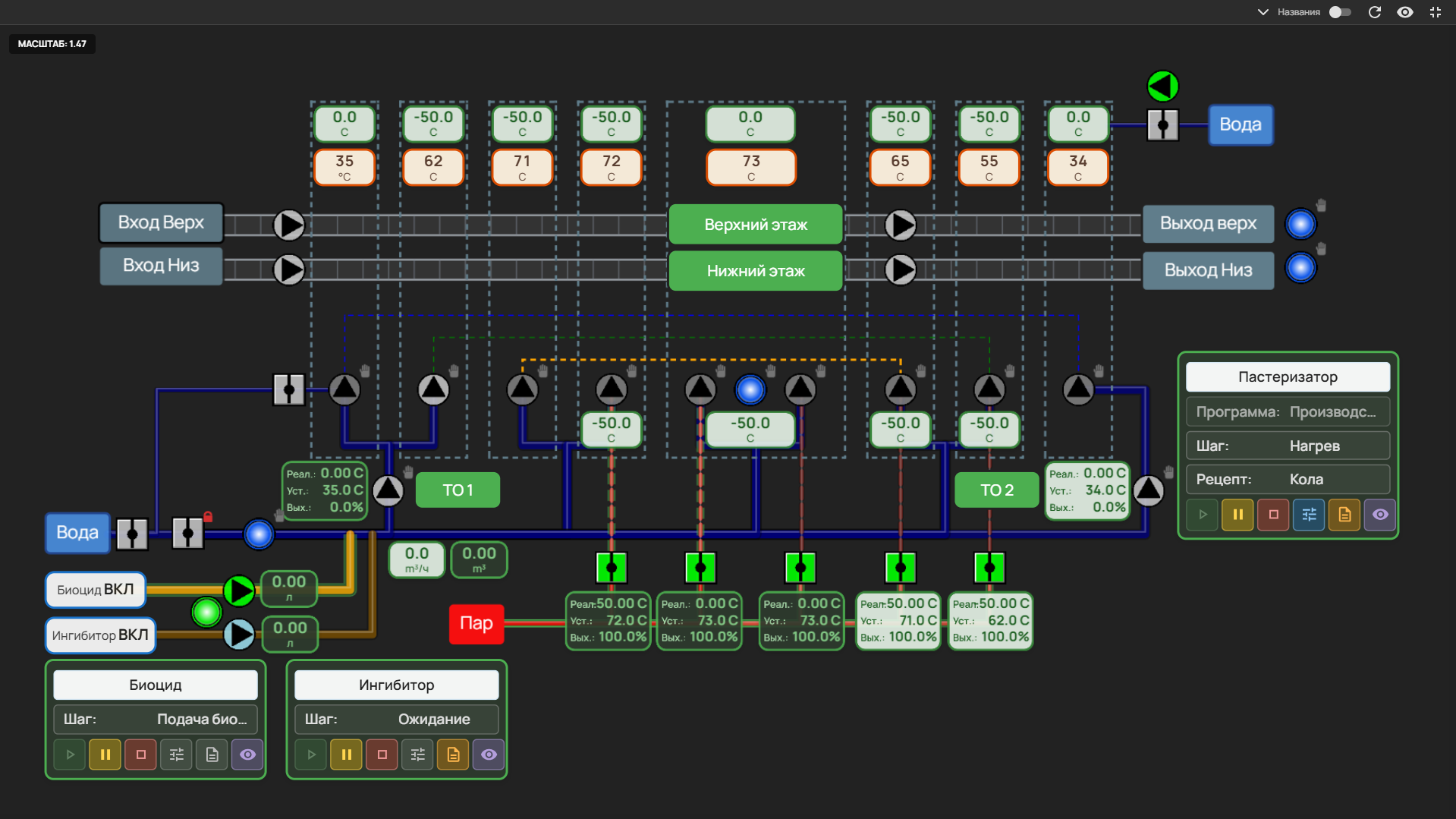Screen dimensions: 1456x819
Task: Click the 34 C zone setpoint box
Action: click(1078, 168)
